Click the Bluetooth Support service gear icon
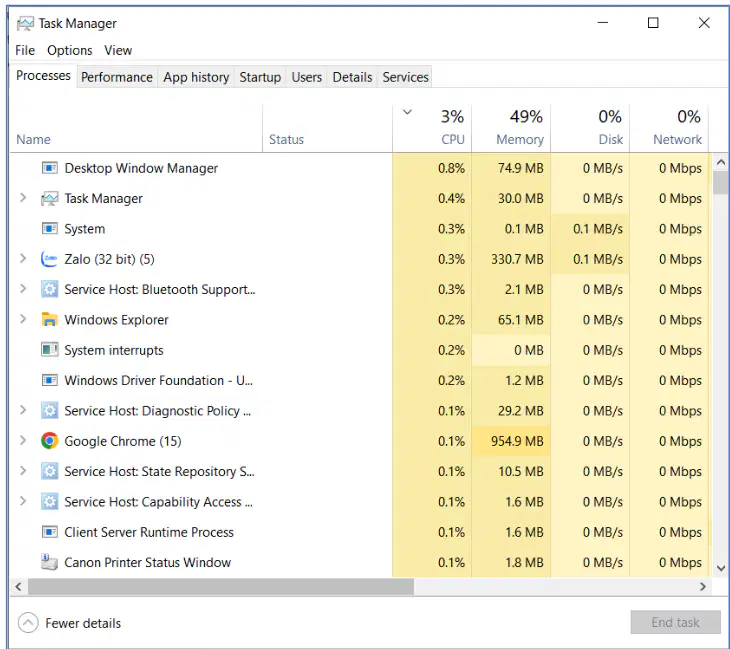730x649 pixels. click(x=50, y=289)
